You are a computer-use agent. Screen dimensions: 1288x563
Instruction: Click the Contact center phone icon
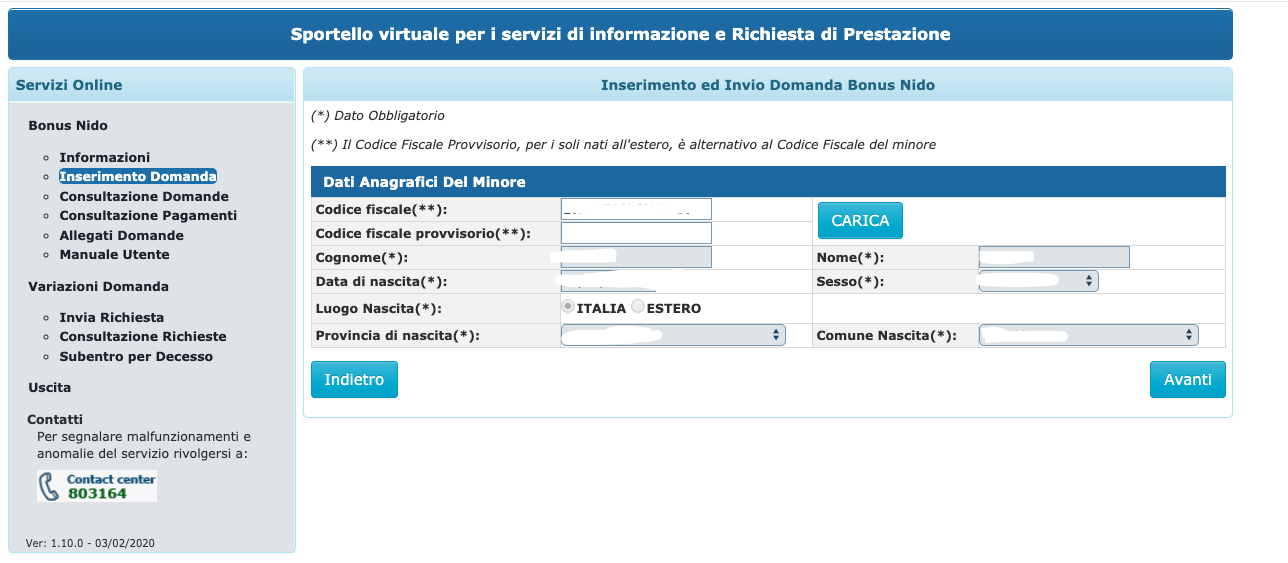pos(97,486)
